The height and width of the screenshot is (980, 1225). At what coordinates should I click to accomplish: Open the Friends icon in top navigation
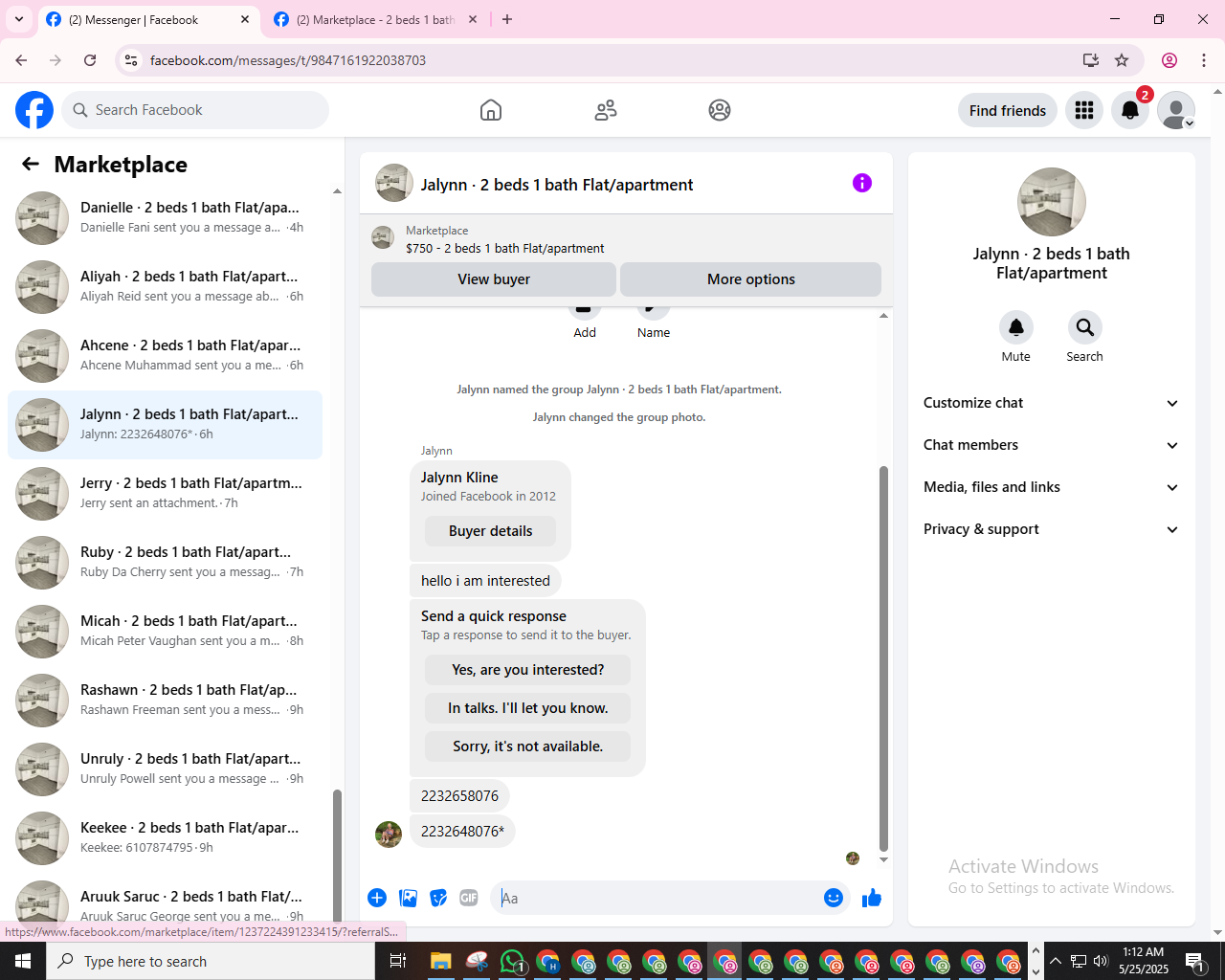pos(606,110)
